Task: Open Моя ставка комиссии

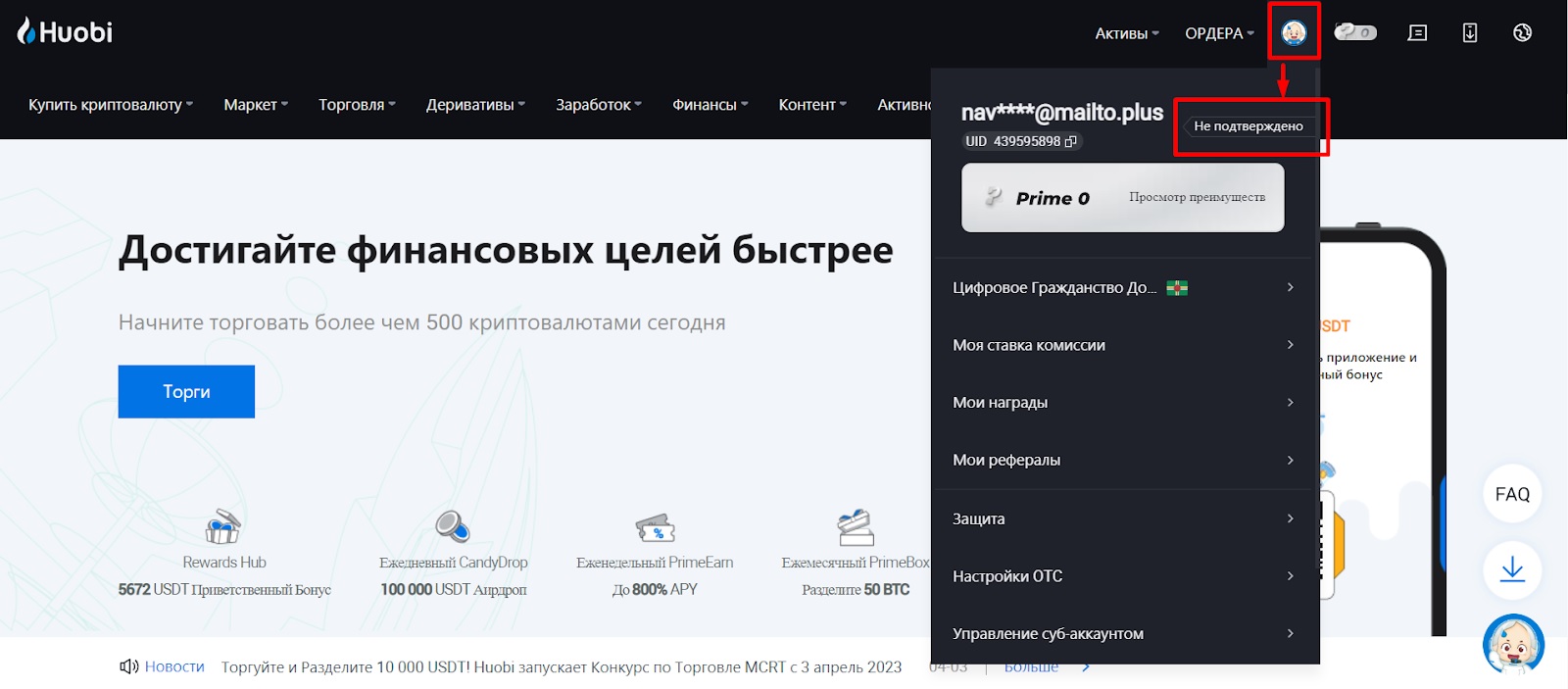Action: click(x=1124, y=345)
